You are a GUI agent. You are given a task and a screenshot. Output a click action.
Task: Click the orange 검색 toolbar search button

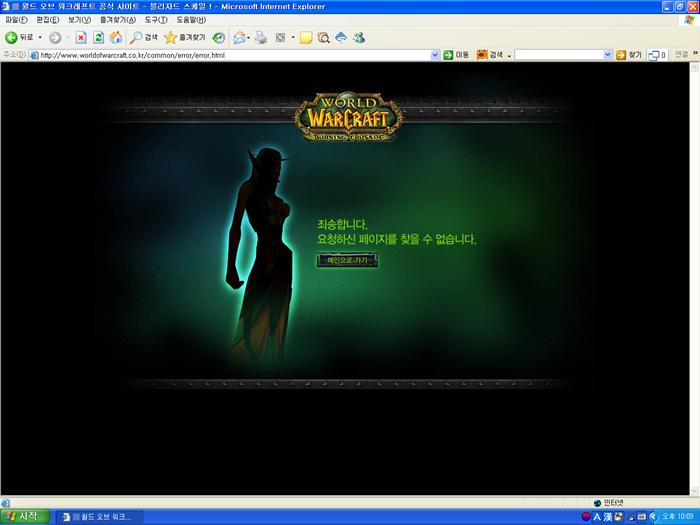click(490, 55)
